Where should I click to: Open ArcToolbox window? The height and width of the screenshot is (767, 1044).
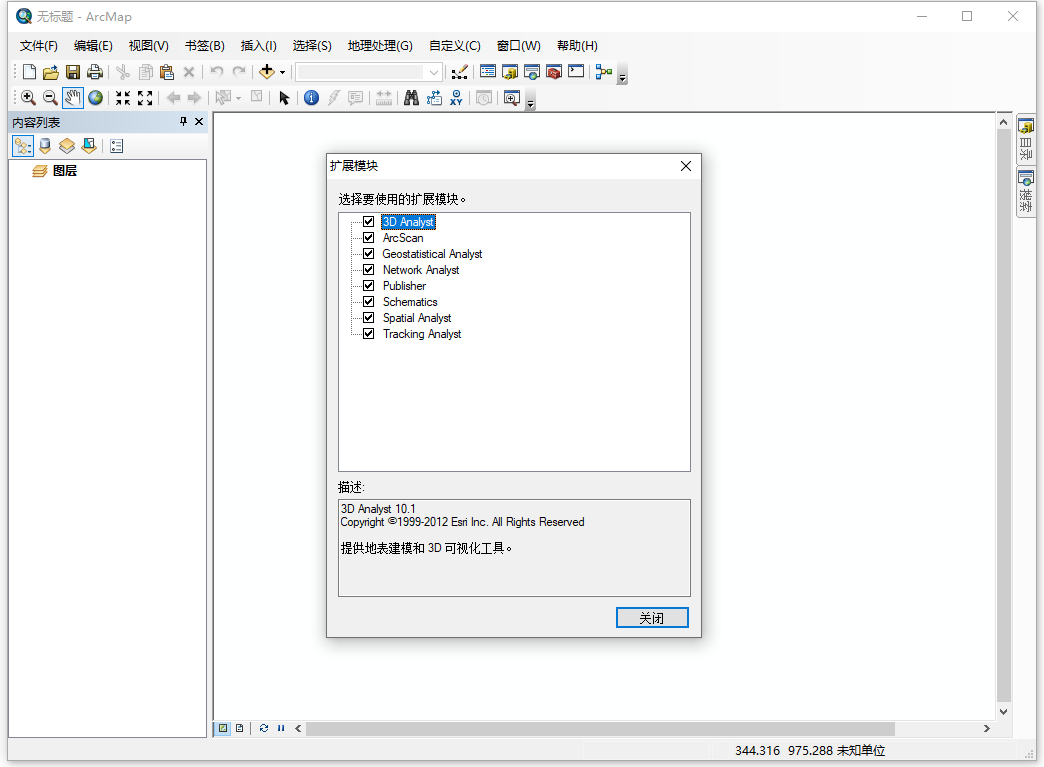(554, 72)
